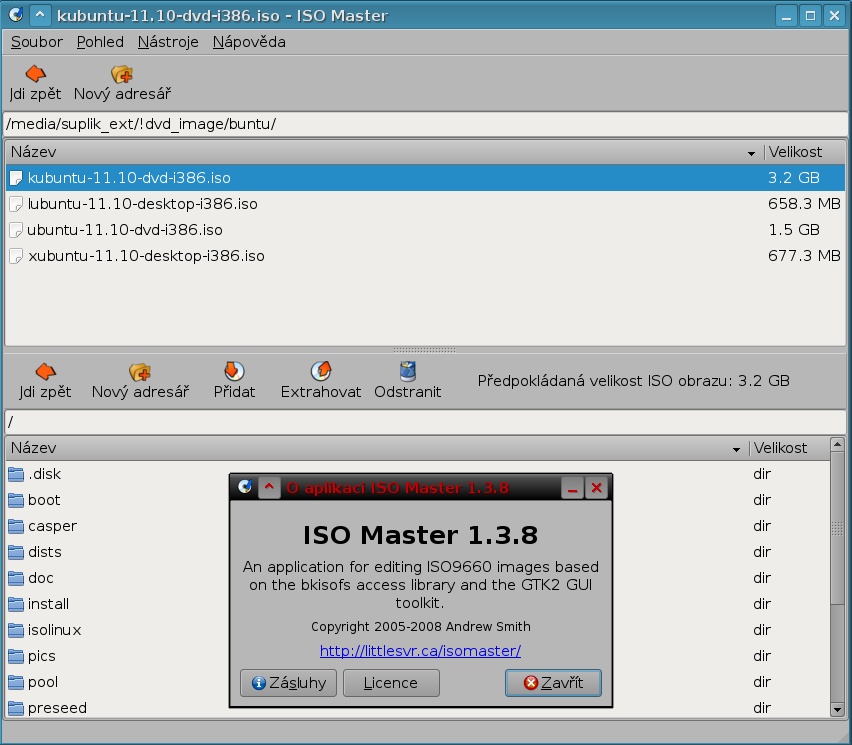The height and width of the screenshot is (745, 852).
Task: Select the lubuntu-11.10-desktop-i386.iso file icon
Action: (x=16, y=204)
